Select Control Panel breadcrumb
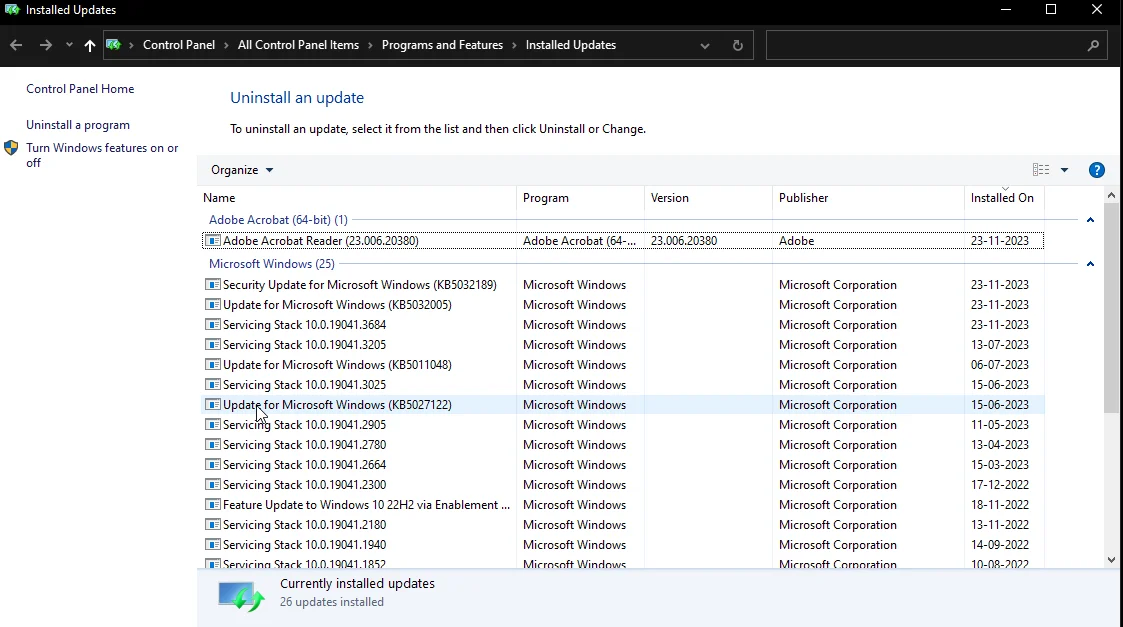The image size is (1123, 627). (179, 44)
